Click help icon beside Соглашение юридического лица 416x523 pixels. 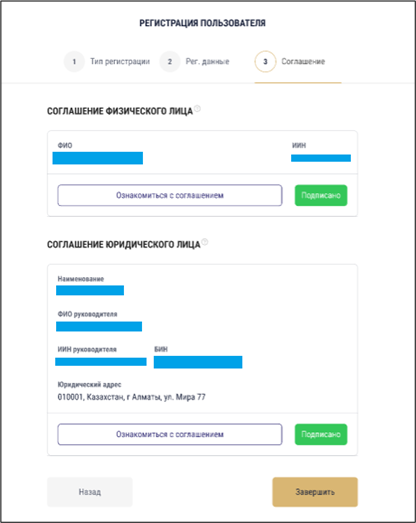205,241
